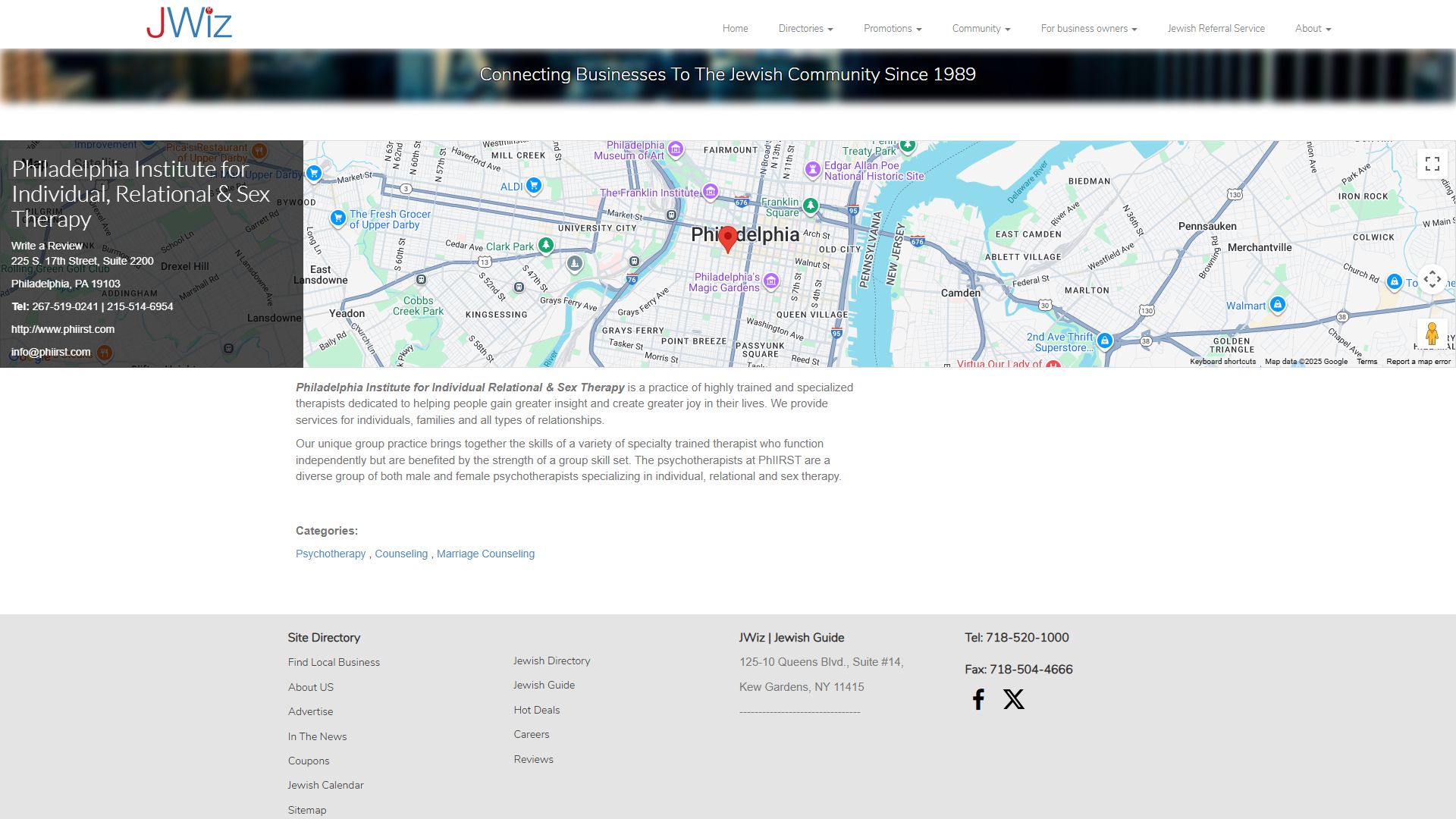This screenshot has height=819, width=1456.
Task: Expand the Community dropdown
Action: coord(981,29)
